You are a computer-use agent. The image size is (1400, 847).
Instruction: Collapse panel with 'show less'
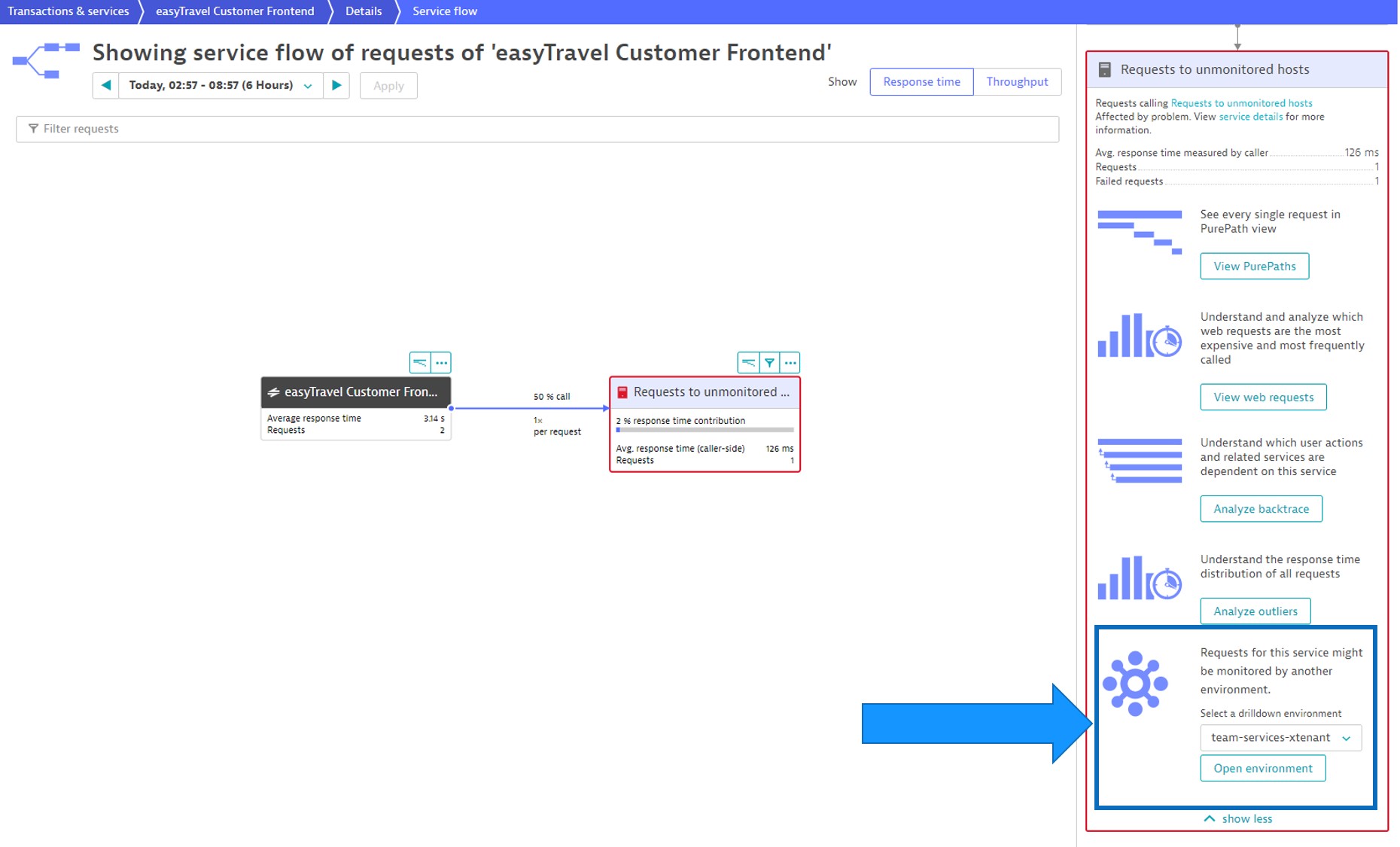point(1238,818)
